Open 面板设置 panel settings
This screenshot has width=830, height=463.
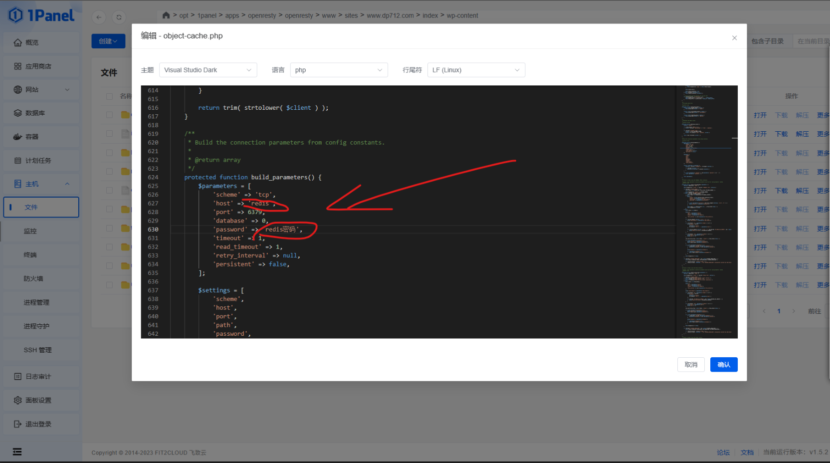37,400
